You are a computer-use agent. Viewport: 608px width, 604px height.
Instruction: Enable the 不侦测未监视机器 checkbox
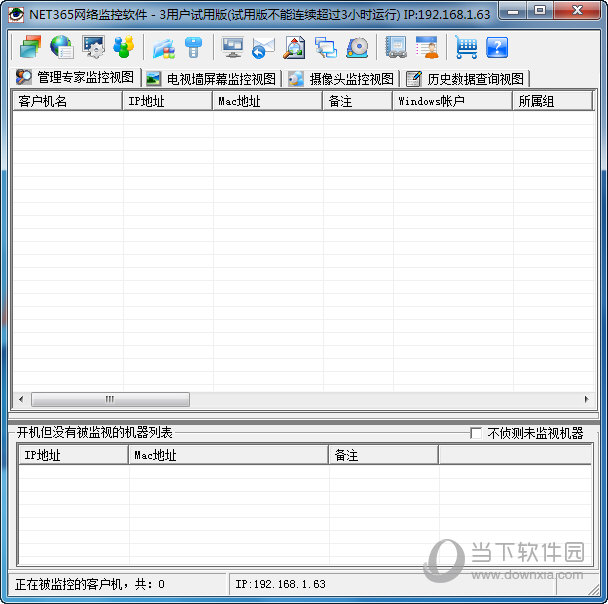click(x=476, y=433)
